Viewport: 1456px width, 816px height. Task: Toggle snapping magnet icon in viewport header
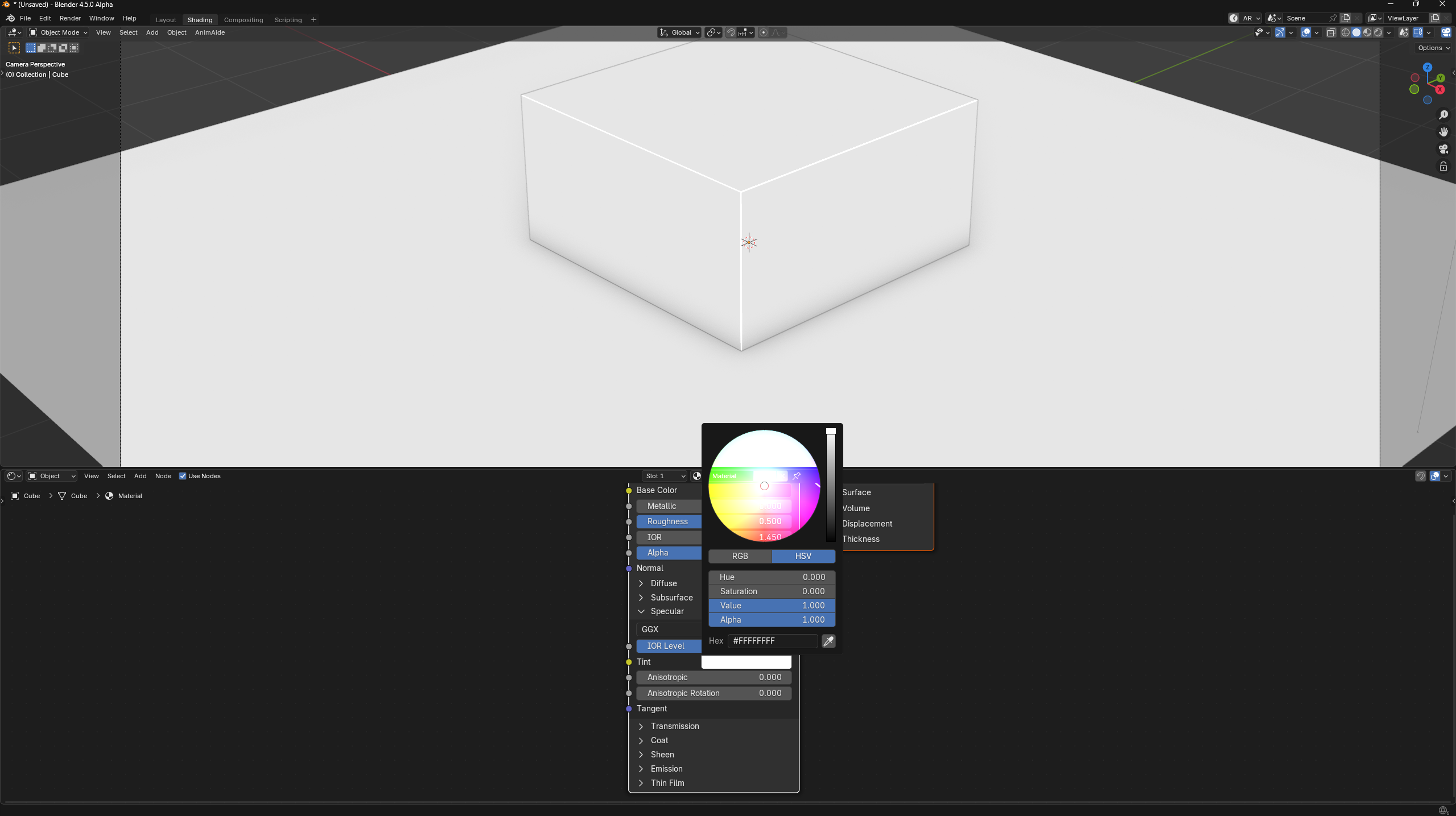coord(731,32)
